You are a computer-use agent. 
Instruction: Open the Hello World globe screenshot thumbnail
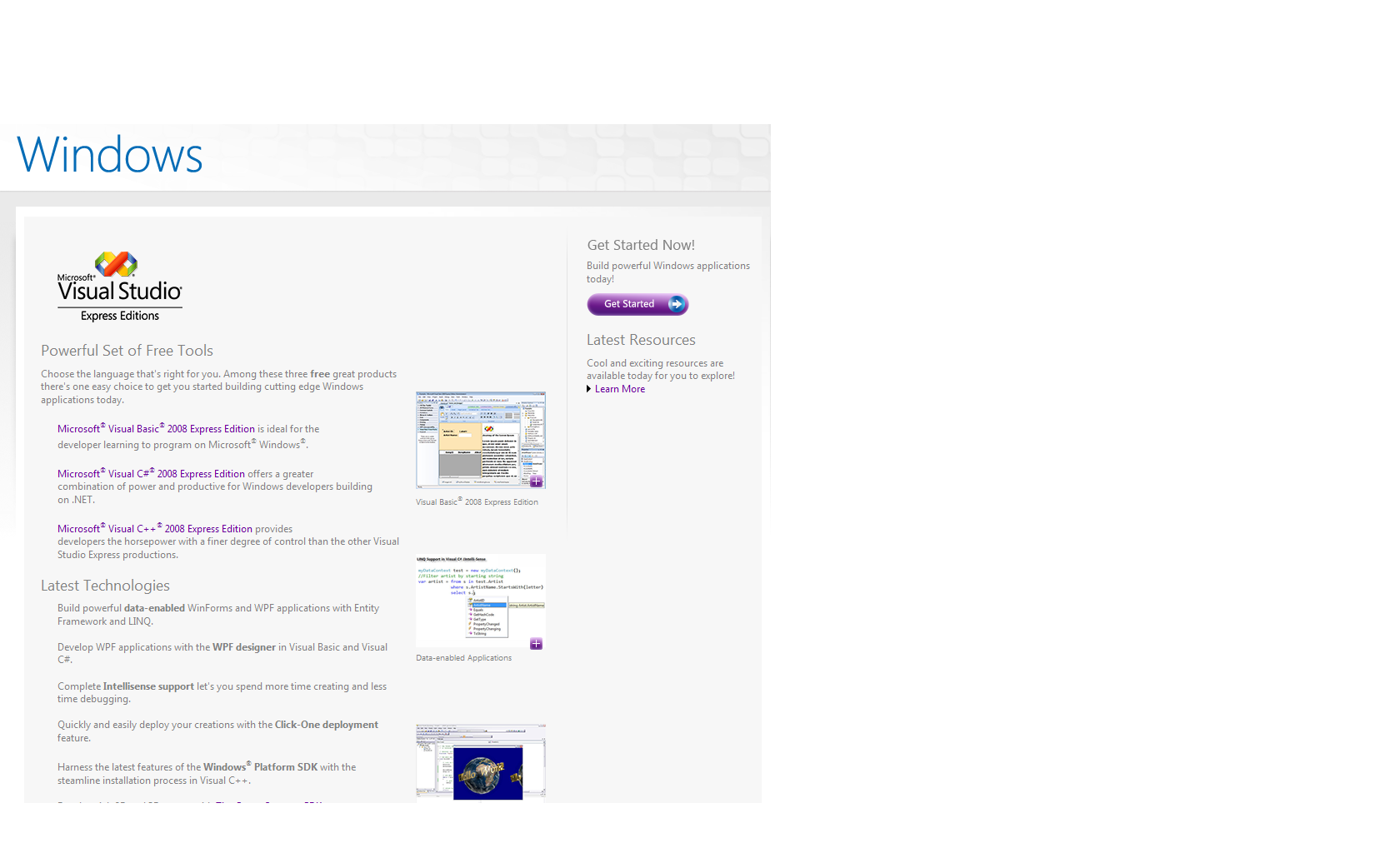click(x=480, y=762)
